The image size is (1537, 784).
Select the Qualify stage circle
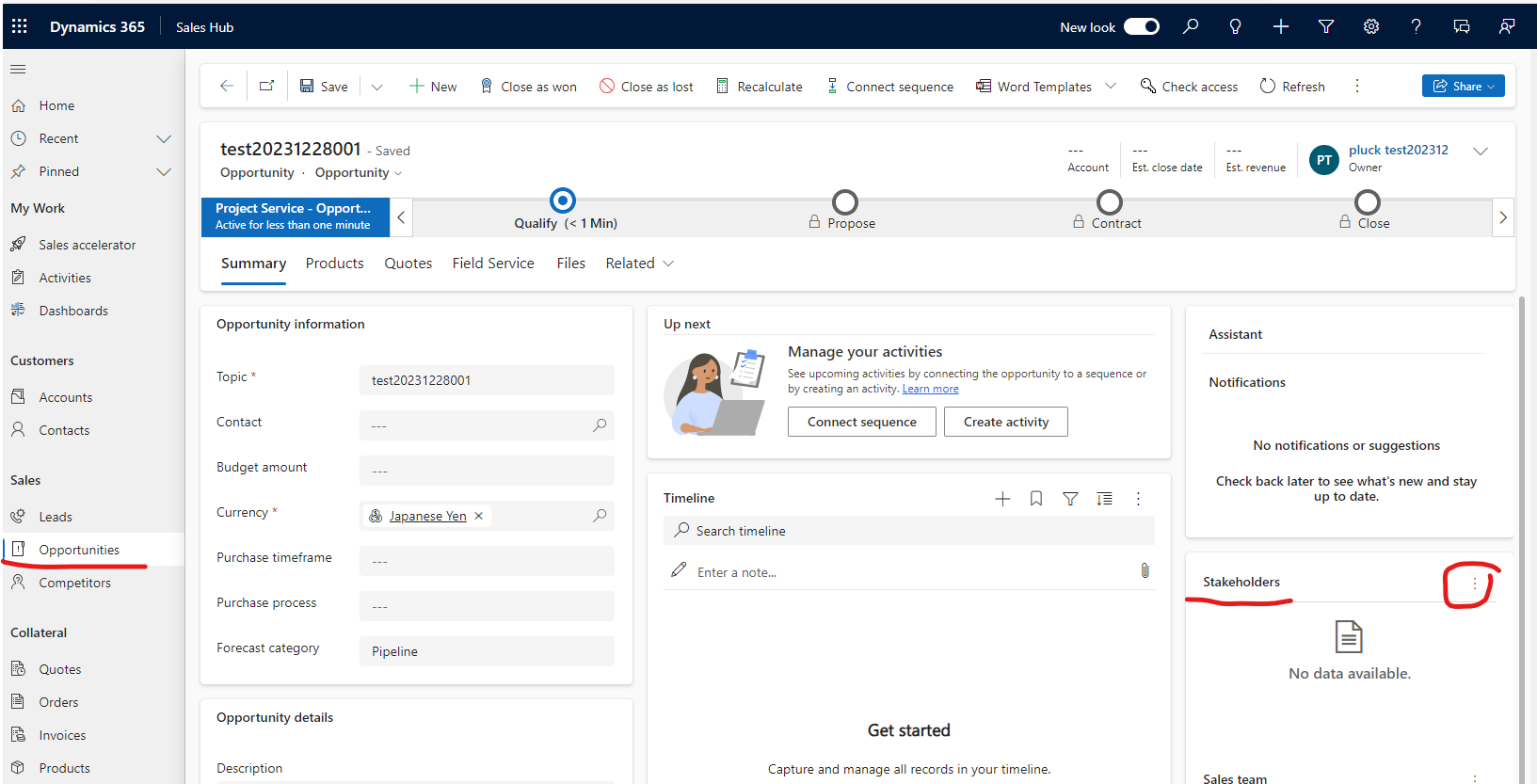pos(563,200)
